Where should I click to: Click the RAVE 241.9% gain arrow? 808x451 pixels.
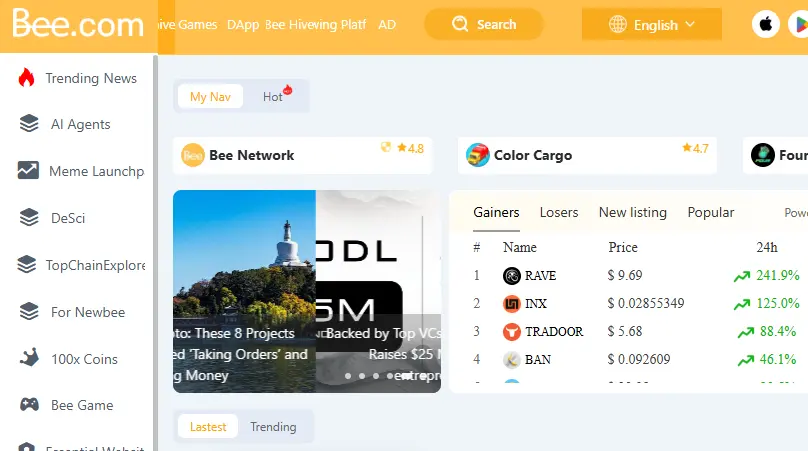(x=742, y=276)
